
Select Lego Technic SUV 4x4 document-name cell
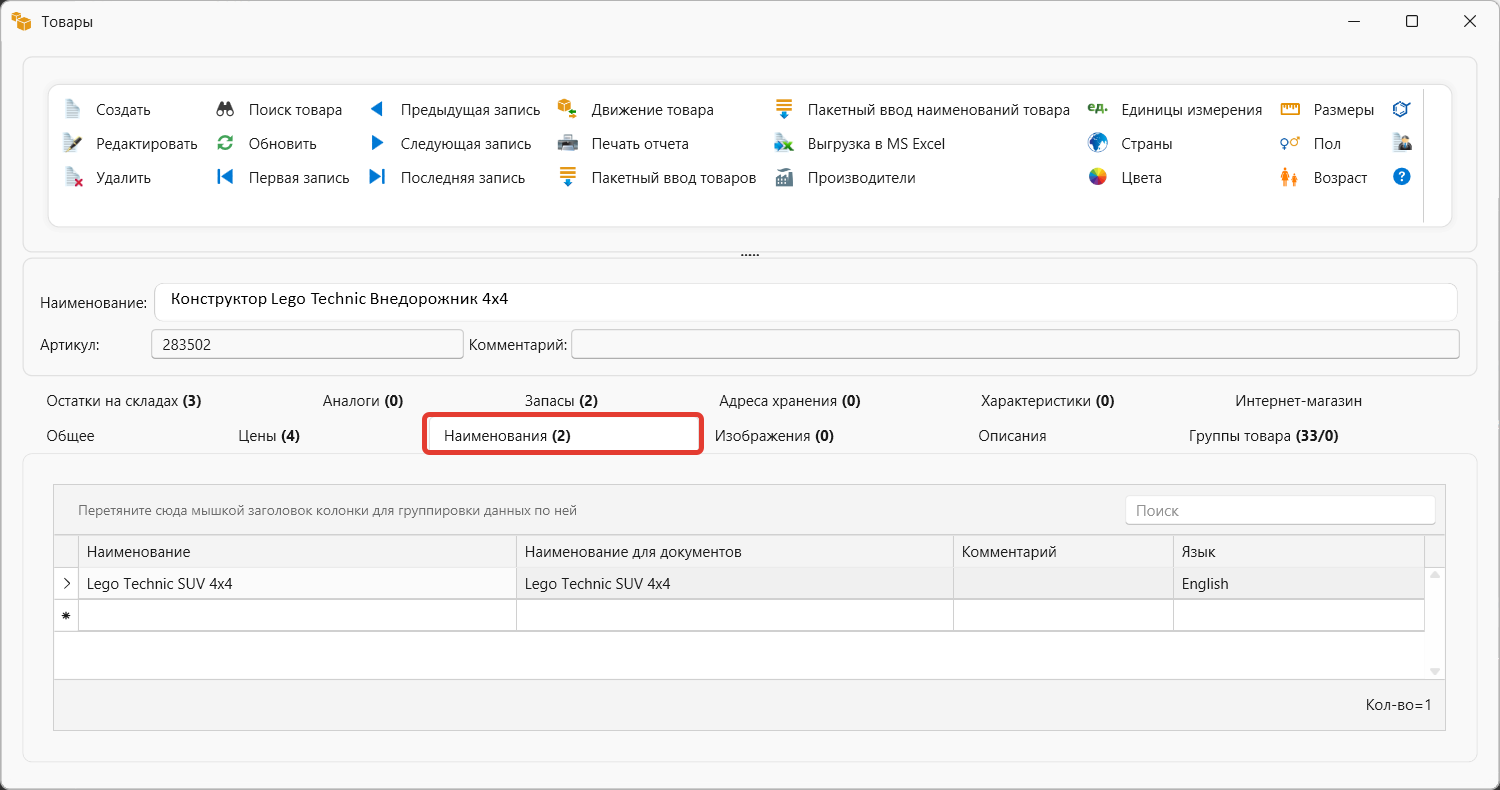(x=735, y=584)
